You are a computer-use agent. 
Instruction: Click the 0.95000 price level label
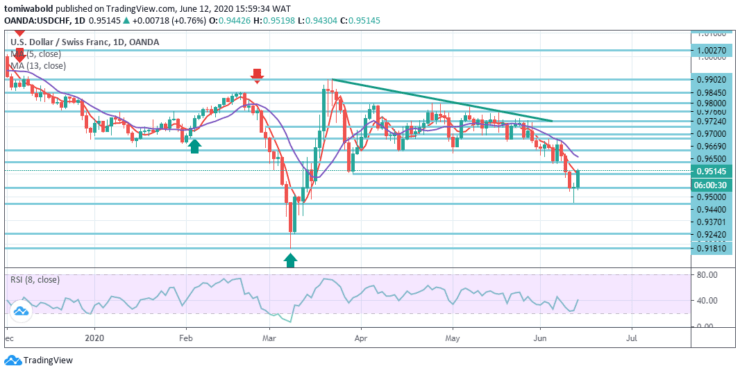(x=713, y=196)
